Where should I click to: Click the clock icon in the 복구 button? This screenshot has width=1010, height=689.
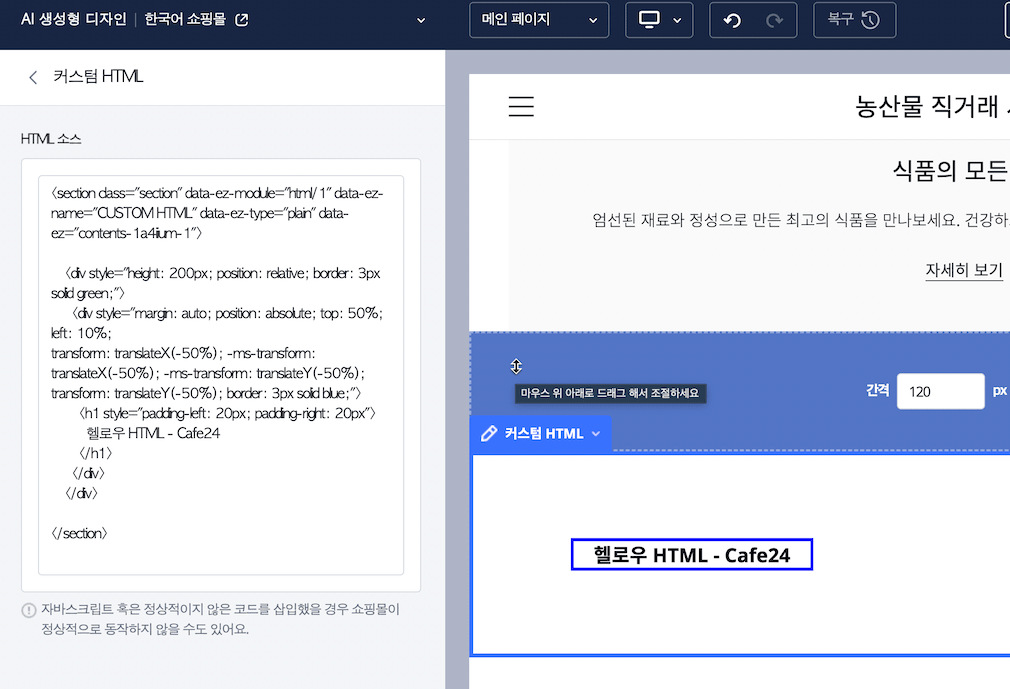point(870,20)
